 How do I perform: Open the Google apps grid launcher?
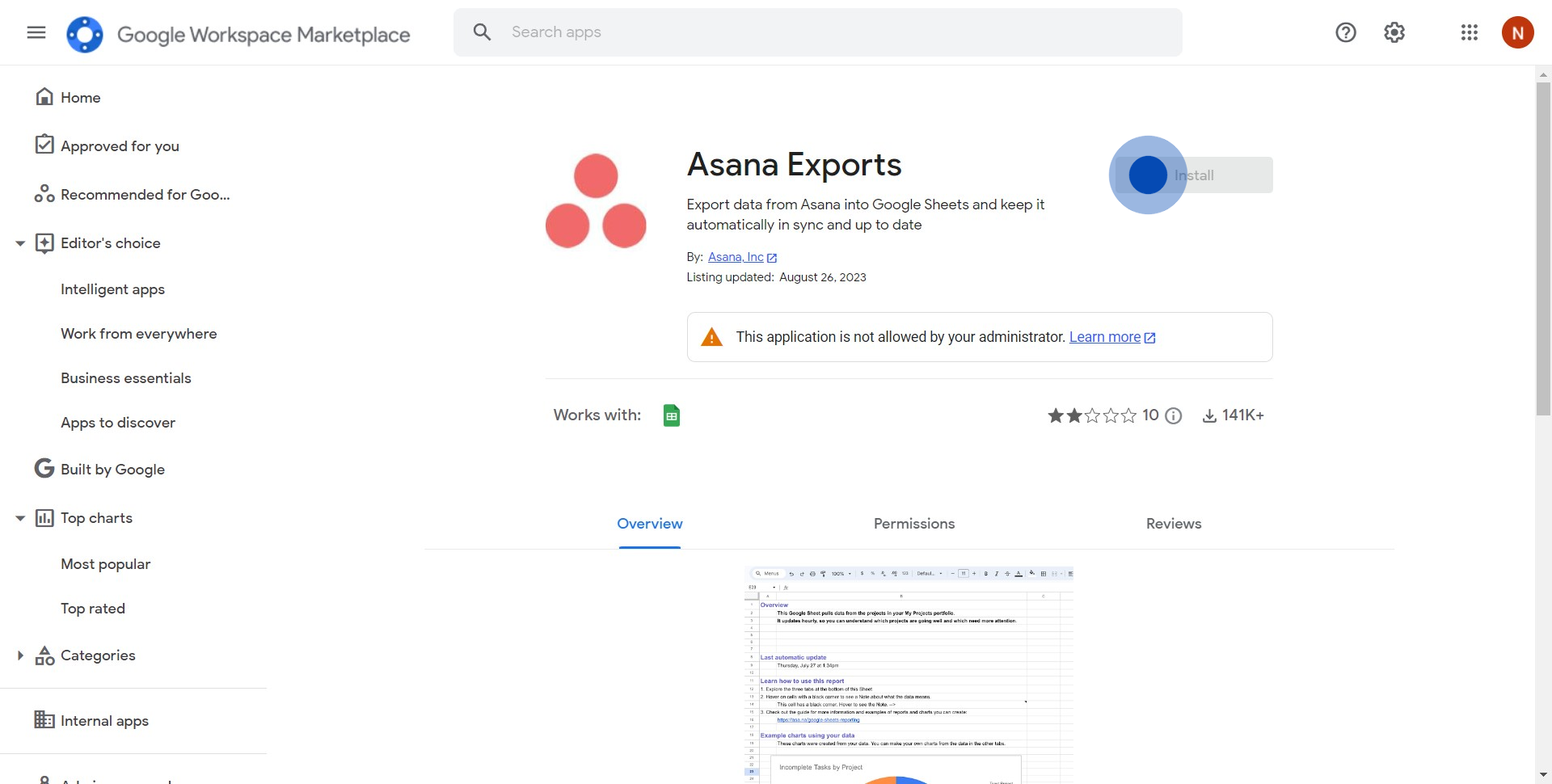pyautogui.click(x=1469, y=32)
